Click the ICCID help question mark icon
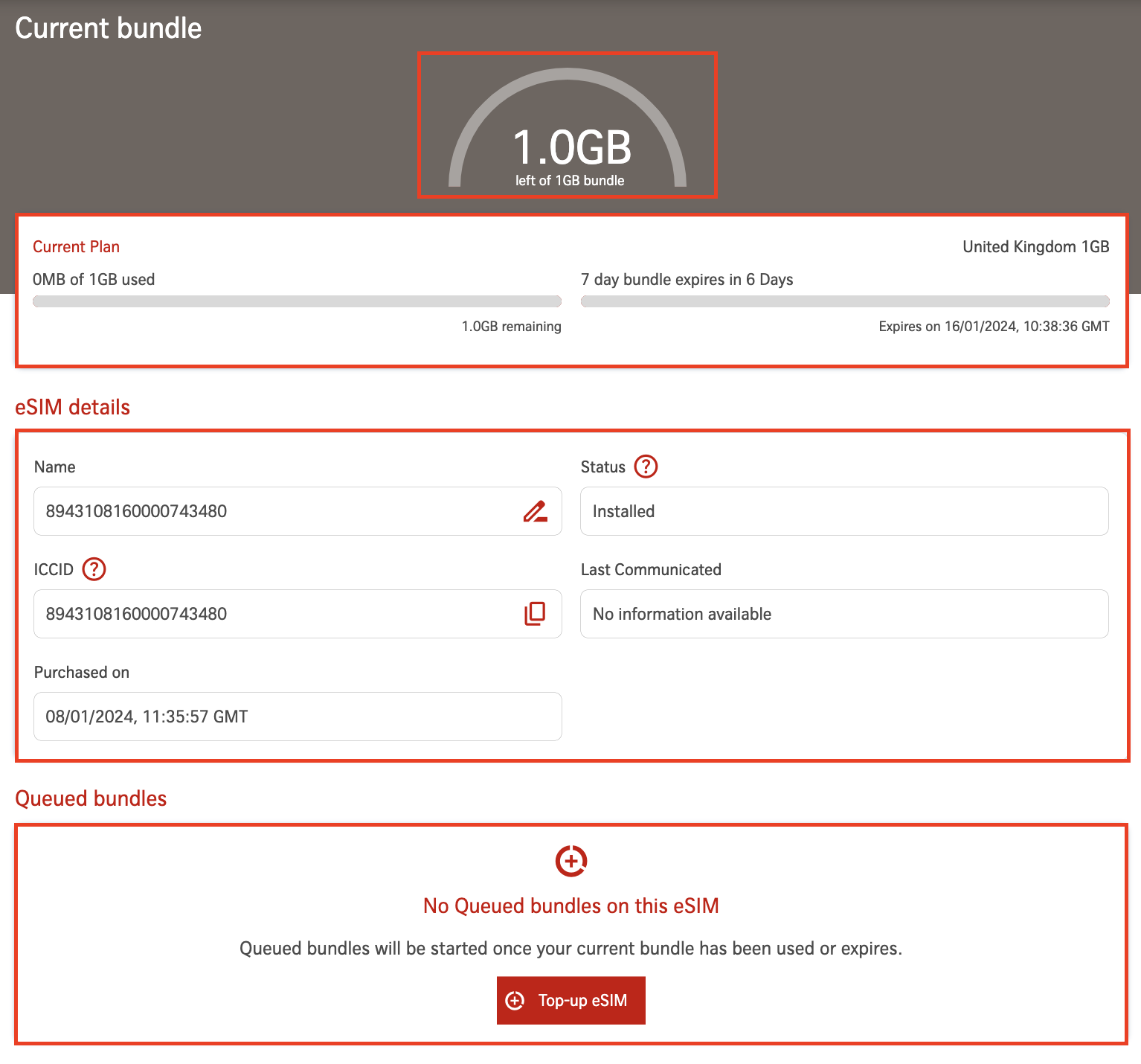The width and height of the screenshot is (1141, 1064). point(94,569)
